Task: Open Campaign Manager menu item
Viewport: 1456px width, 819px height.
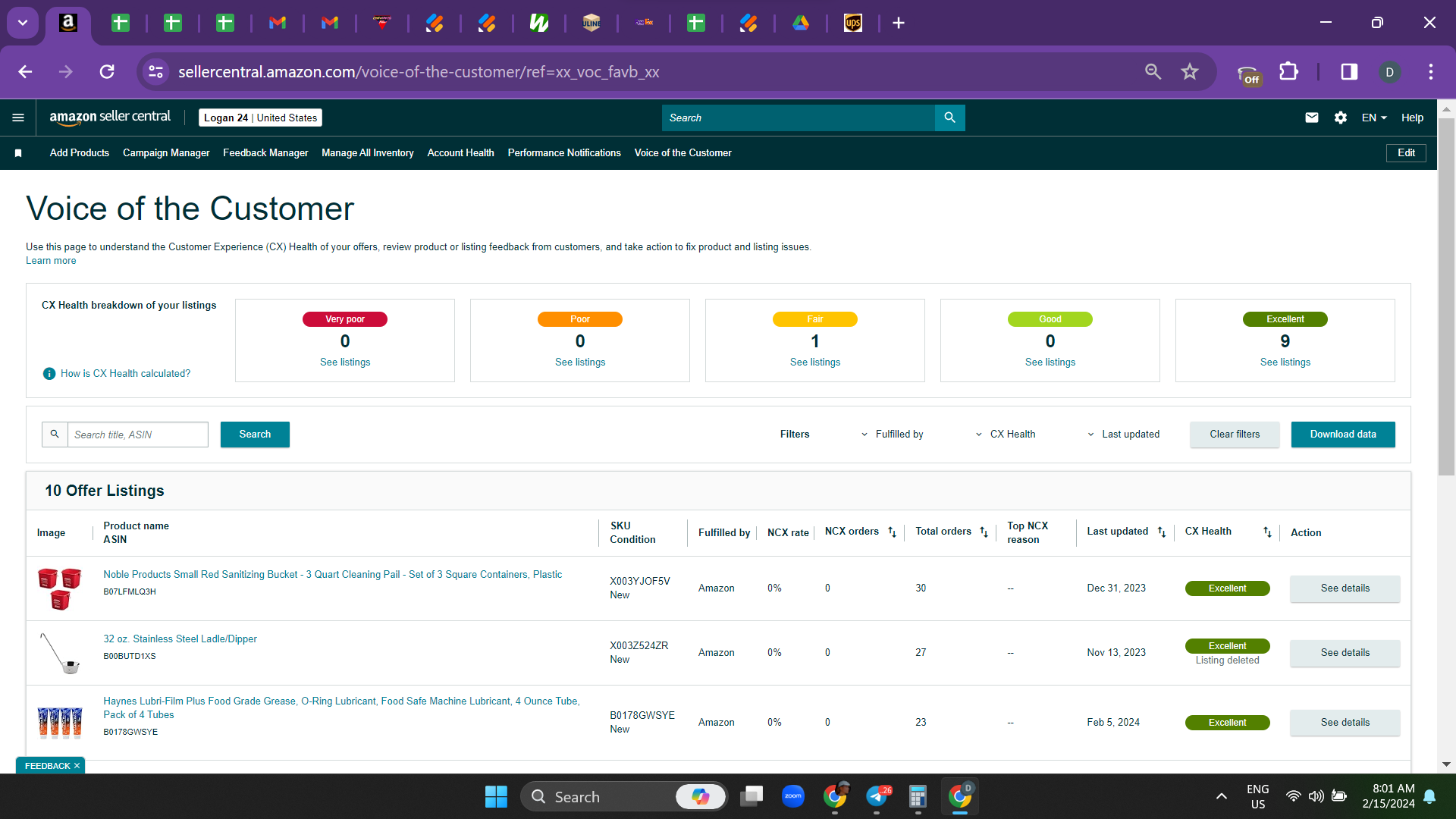Action: pyautogui.click(x=166, y=153)
